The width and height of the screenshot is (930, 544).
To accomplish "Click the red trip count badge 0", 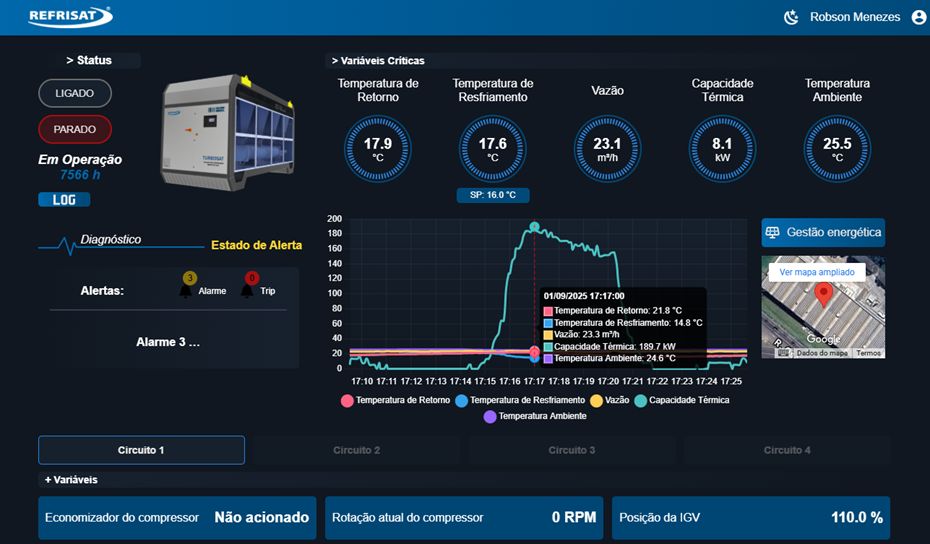I will coord(251,278).
